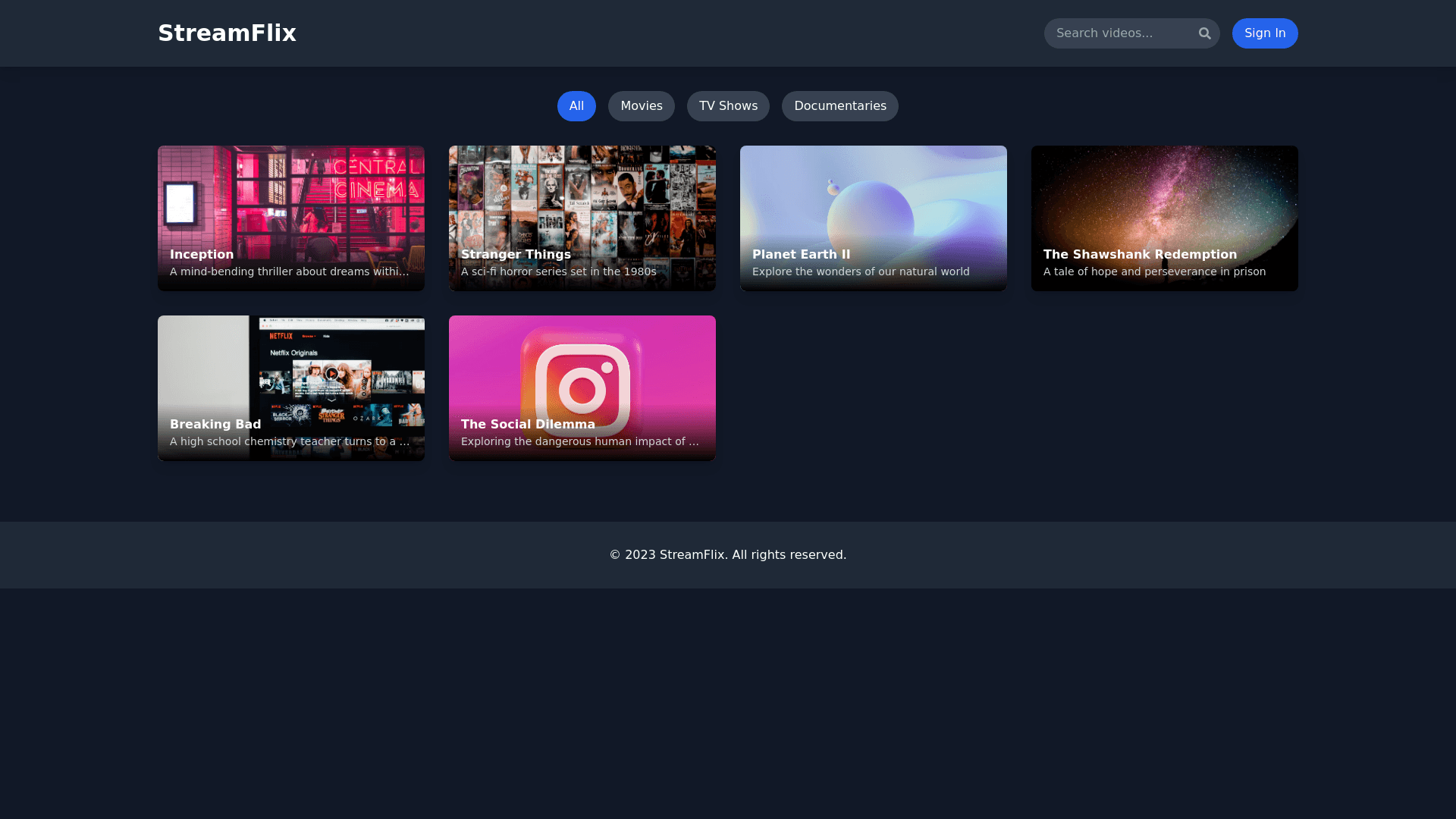Image resolution: width=1456 pixels, height=819 pixels.
Task: Click the StreamFlix logo
Action: tap(227, 33)
